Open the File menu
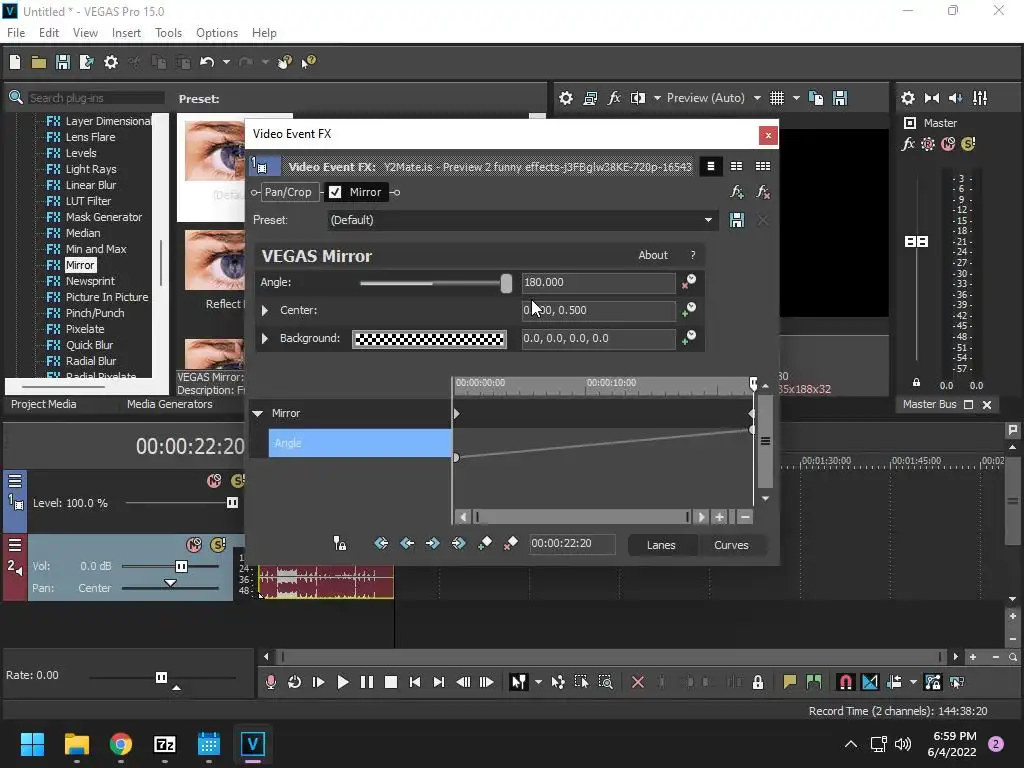Viewport: 1024px width, 768px height. click(16, 33)
